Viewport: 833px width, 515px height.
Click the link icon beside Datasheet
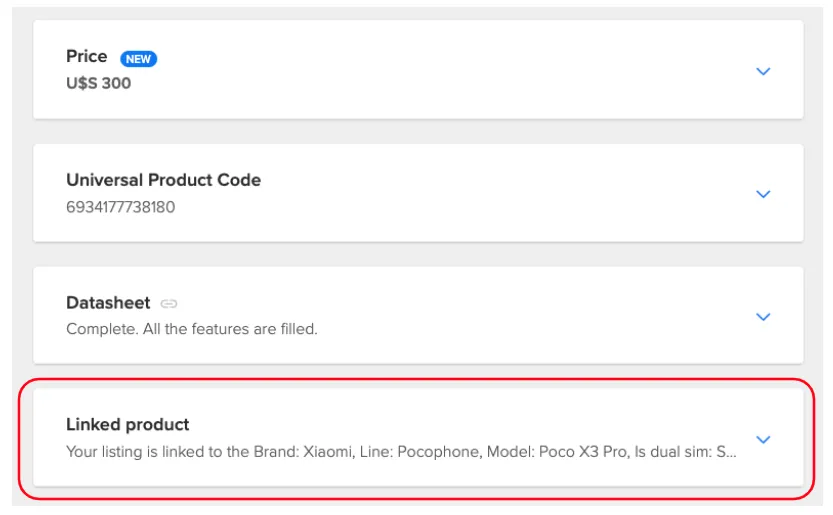click(169, 303)
